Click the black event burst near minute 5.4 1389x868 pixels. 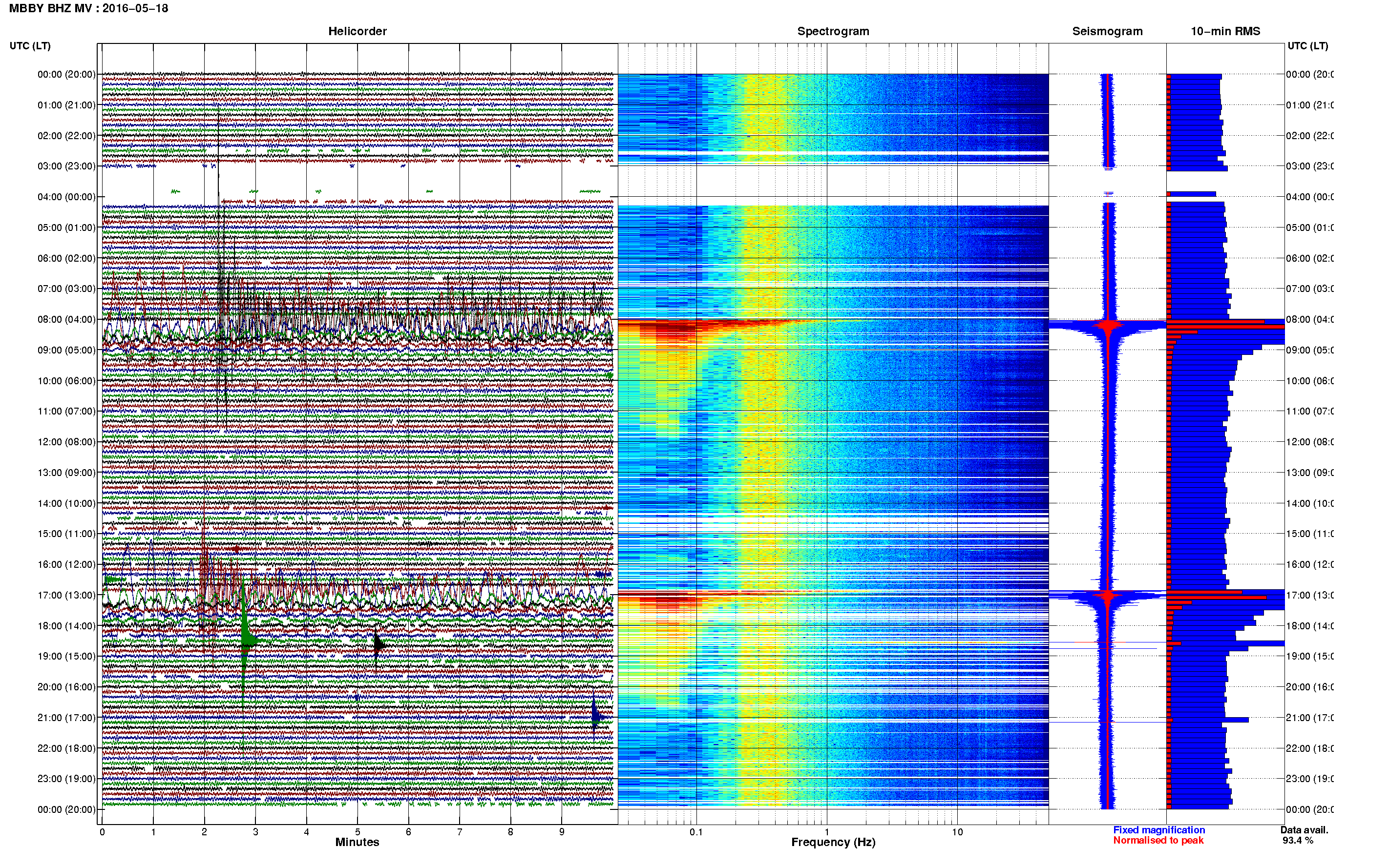point(378,645)
